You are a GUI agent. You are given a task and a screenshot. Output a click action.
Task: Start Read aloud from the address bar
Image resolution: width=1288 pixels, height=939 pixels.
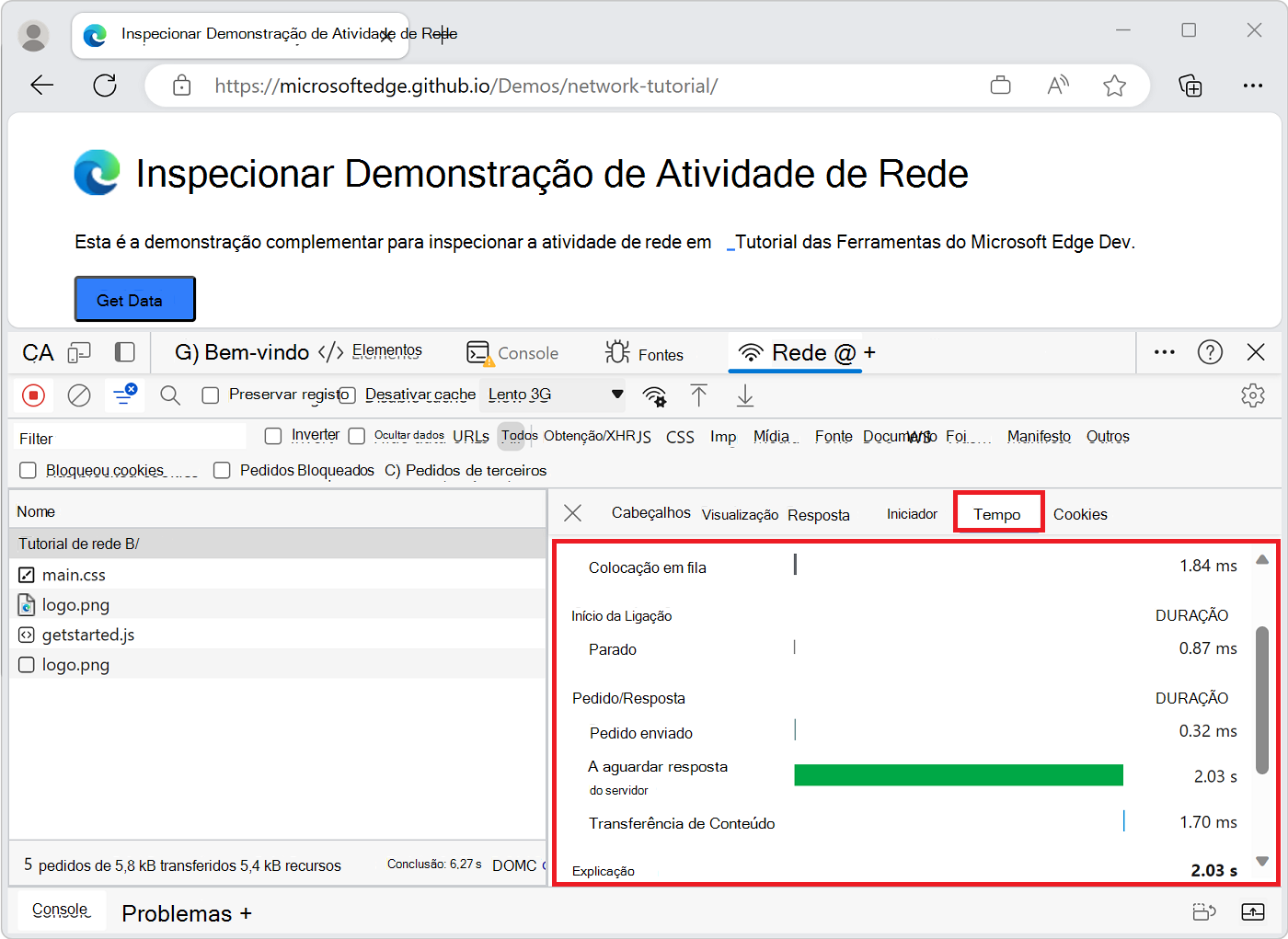[1058, 86]
